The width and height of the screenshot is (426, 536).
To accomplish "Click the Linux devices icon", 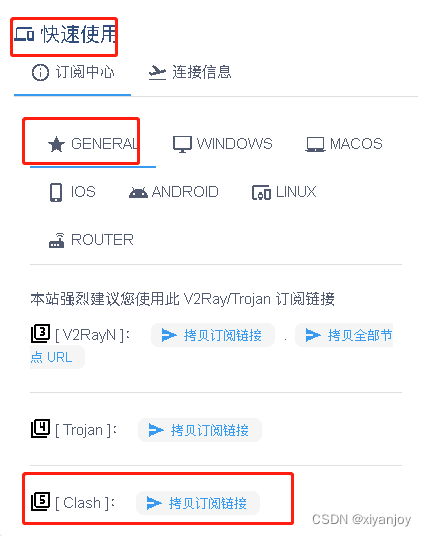I will pyautogui.click(x=262, y=192).
